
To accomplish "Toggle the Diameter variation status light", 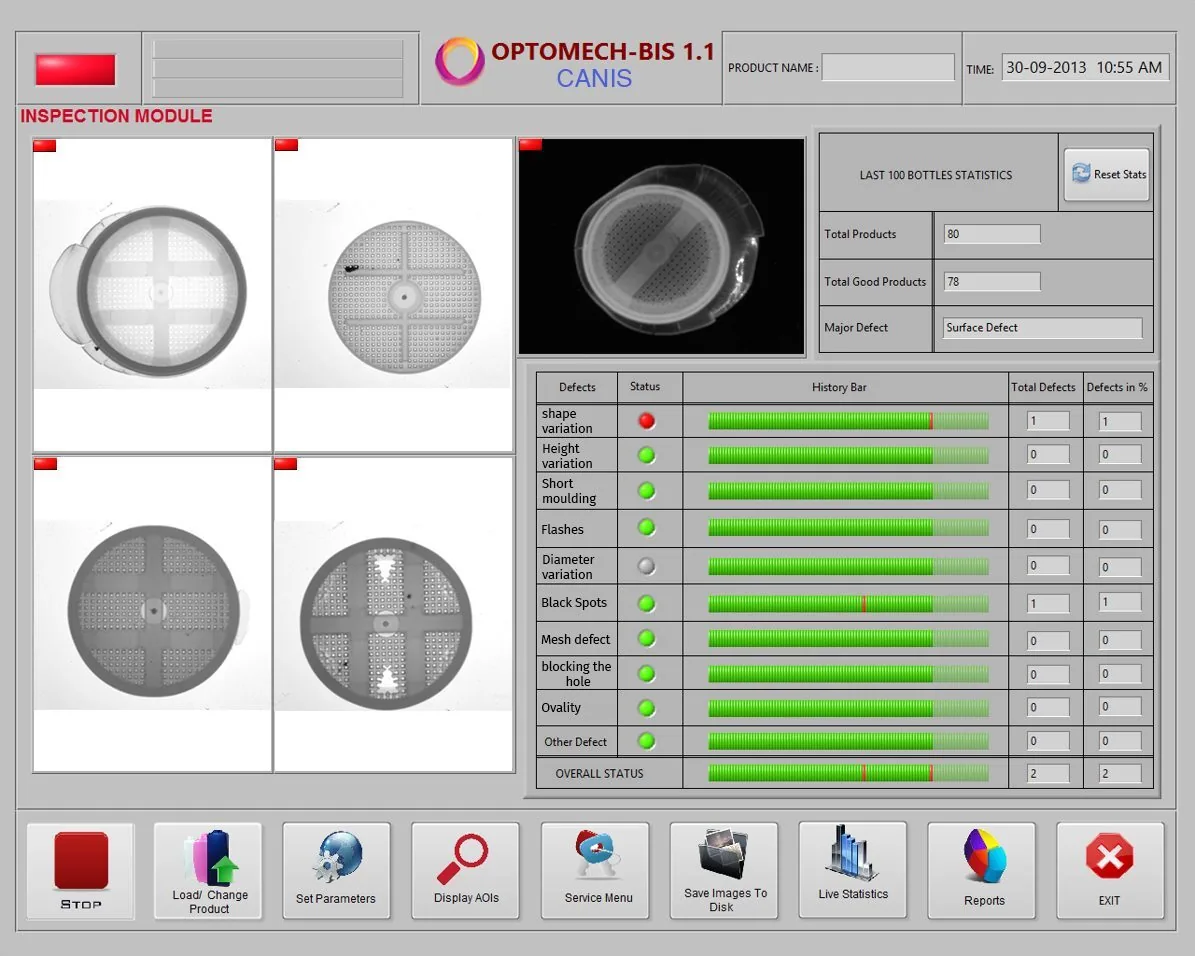I will coord(646,566).
